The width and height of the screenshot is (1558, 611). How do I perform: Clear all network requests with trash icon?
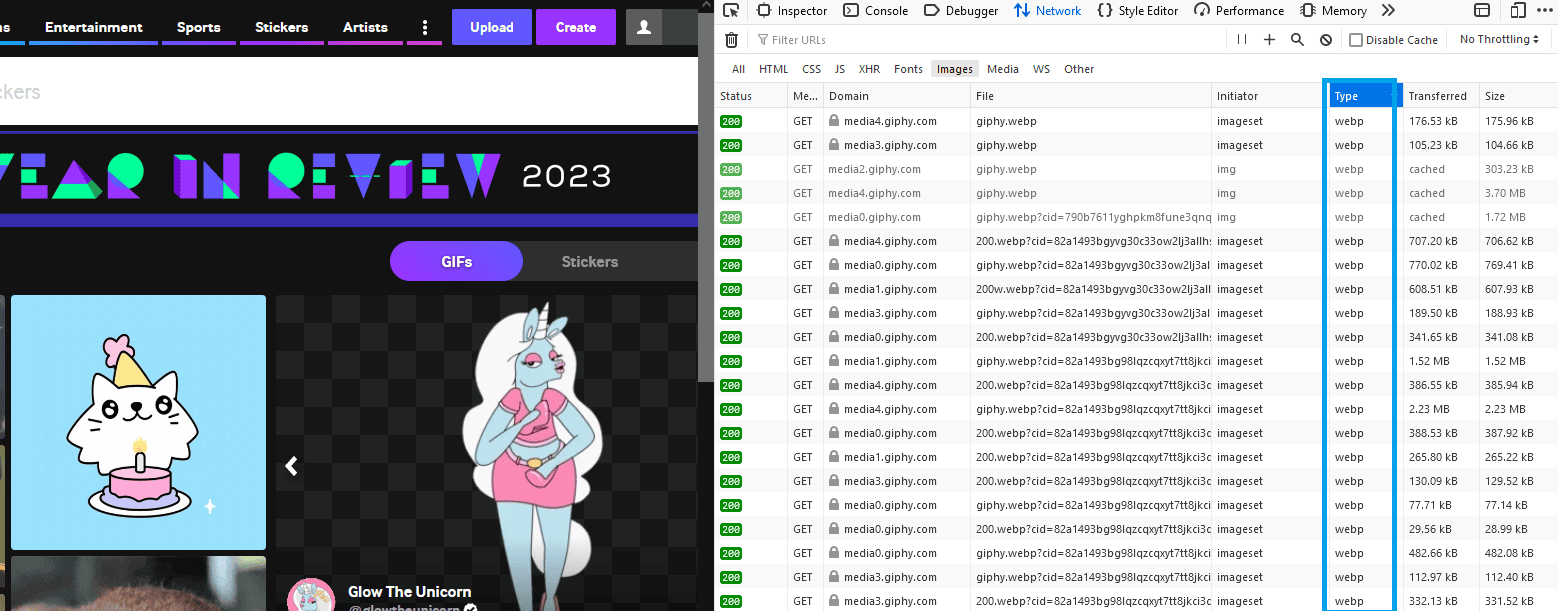tap(731, 39)
